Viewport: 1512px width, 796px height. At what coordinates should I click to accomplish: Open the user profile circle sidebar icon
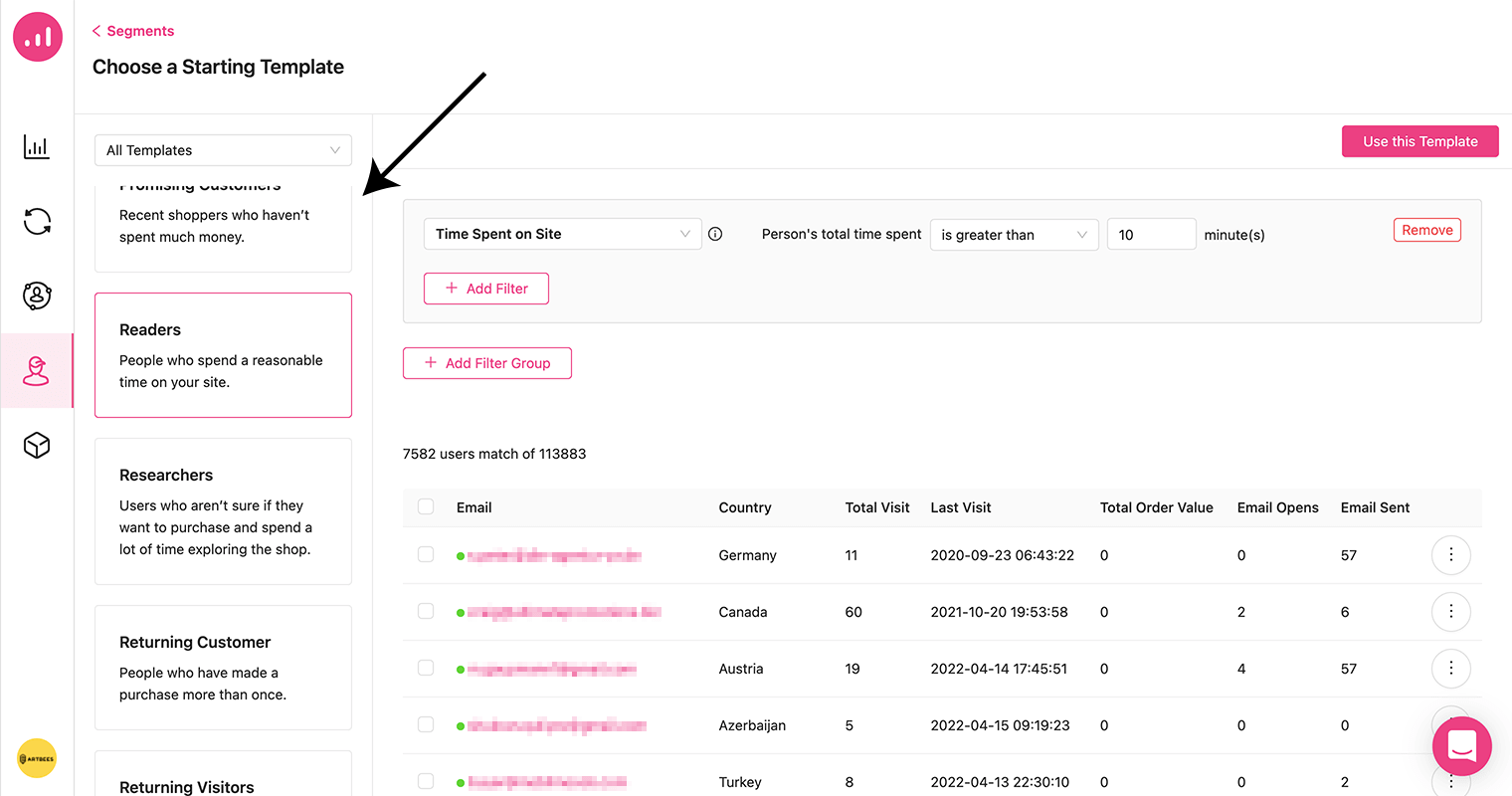37,296
